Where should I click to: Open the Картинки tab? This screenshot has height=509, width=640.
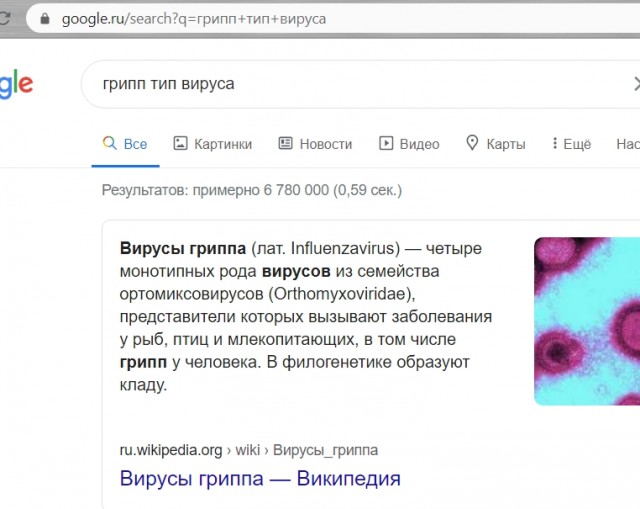click(x=213, y=144)
